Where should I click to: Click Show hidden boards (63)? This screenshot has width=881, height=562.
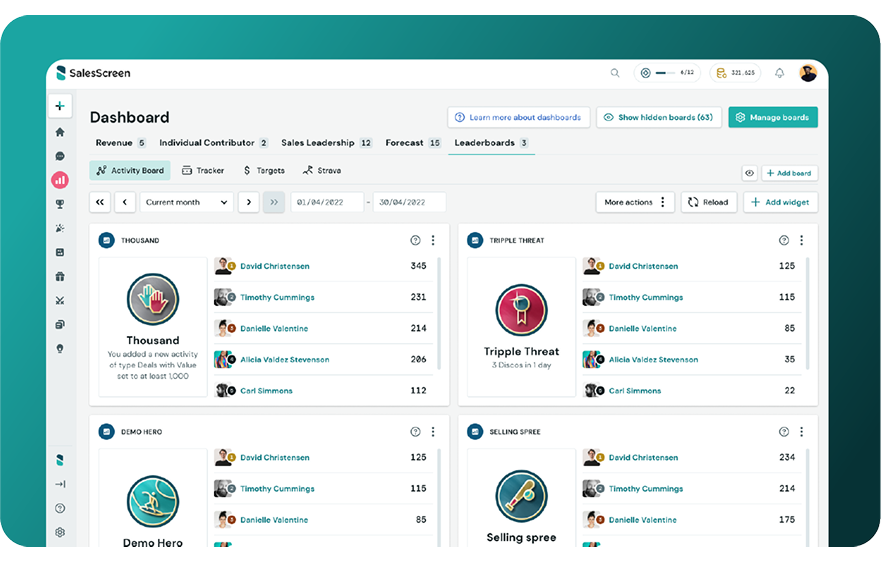[x=659, y=117]
